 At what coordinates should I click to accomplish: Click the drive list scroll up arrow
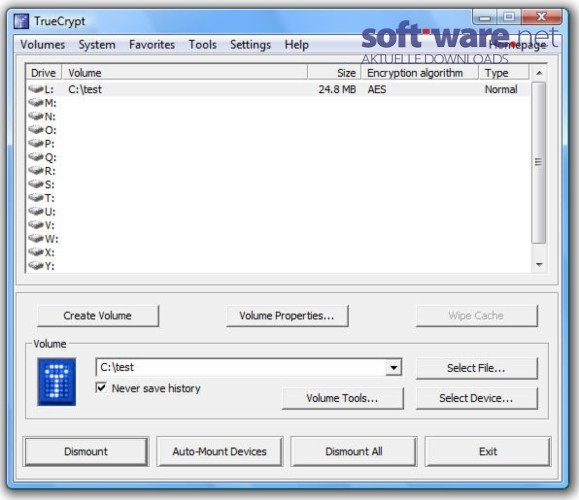[539, 73]
